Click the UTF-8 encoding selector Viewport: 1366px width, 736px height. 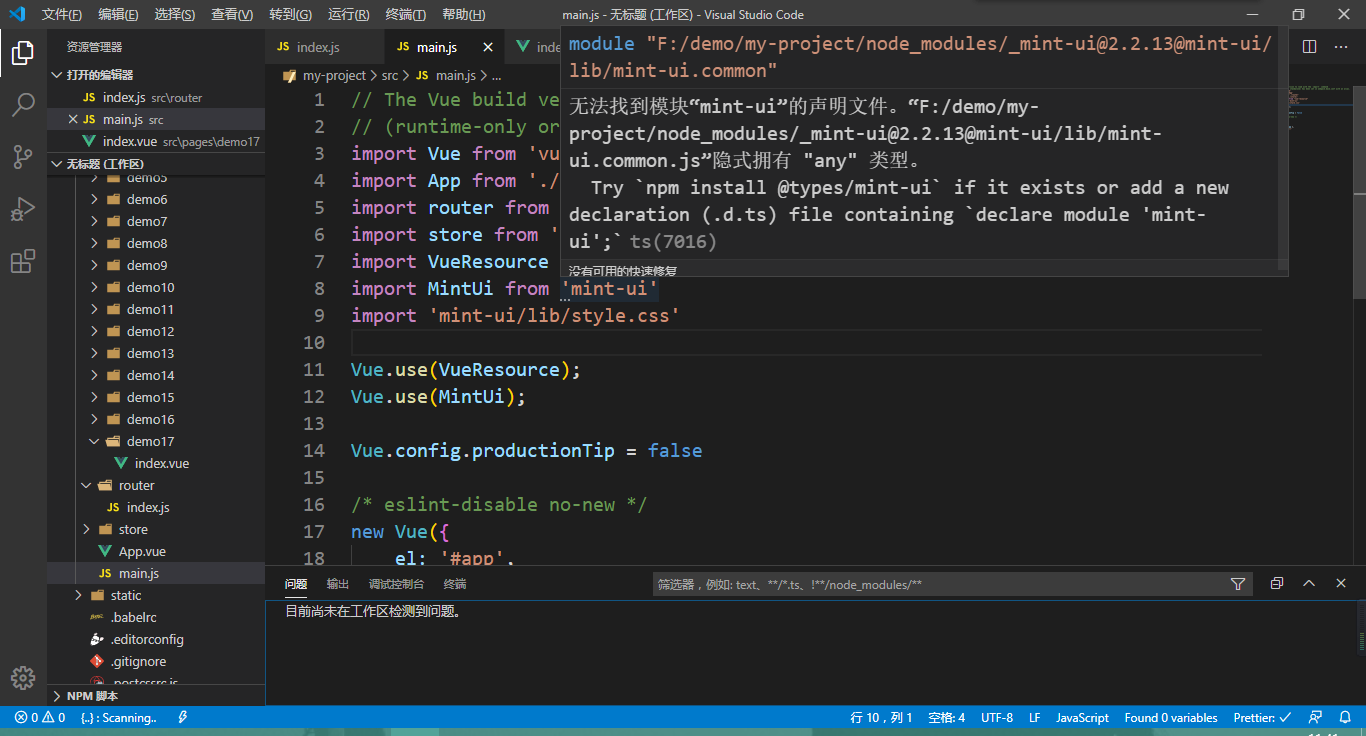pos(996,717)
